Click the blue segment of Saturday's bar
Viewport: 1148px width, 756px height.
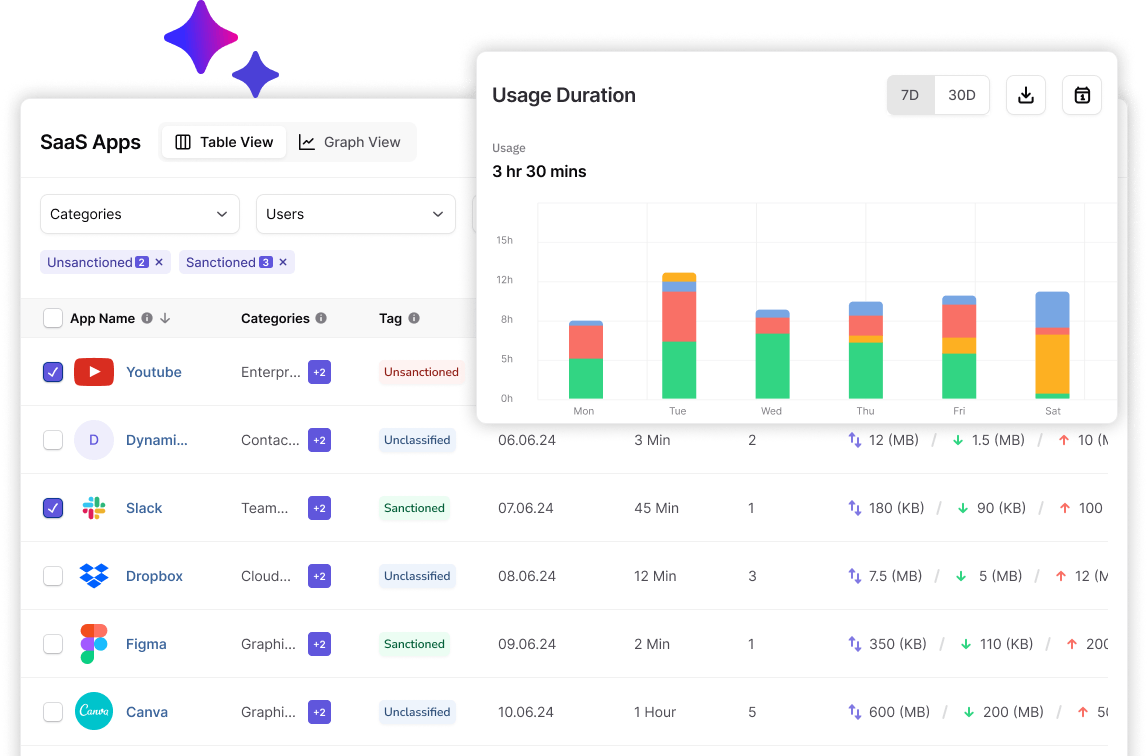[x=1052, y=309]
